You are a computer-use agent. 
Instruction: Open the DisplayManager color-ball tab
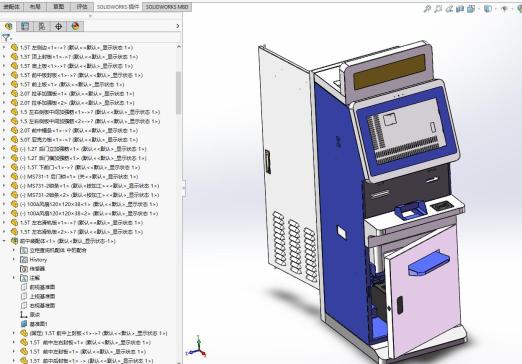pyautogui.click(x=75, y=26)
